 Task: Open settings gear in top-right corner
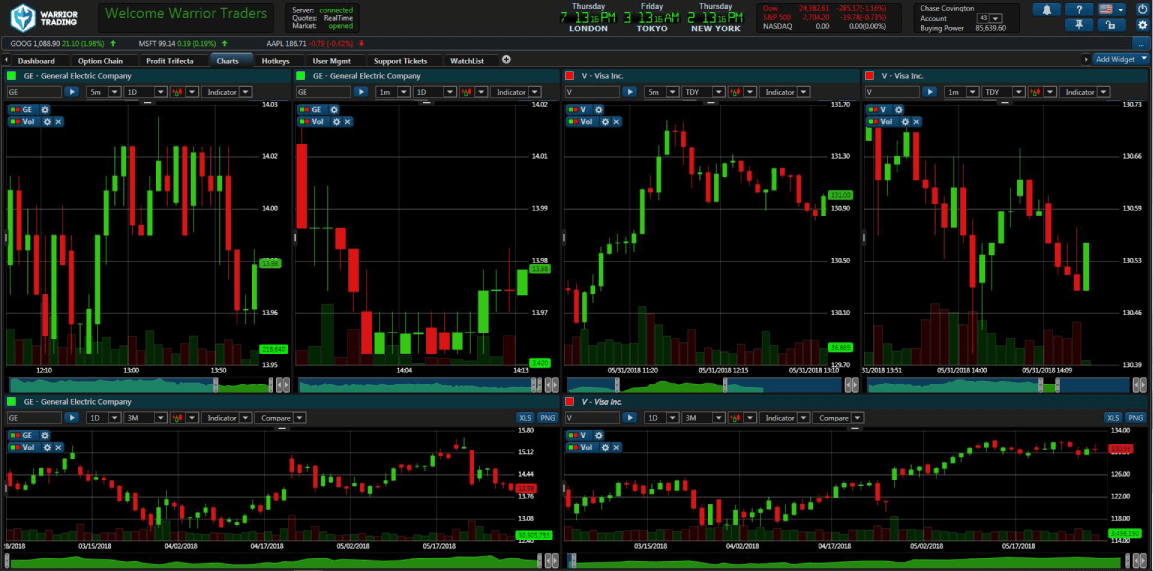1141,25
